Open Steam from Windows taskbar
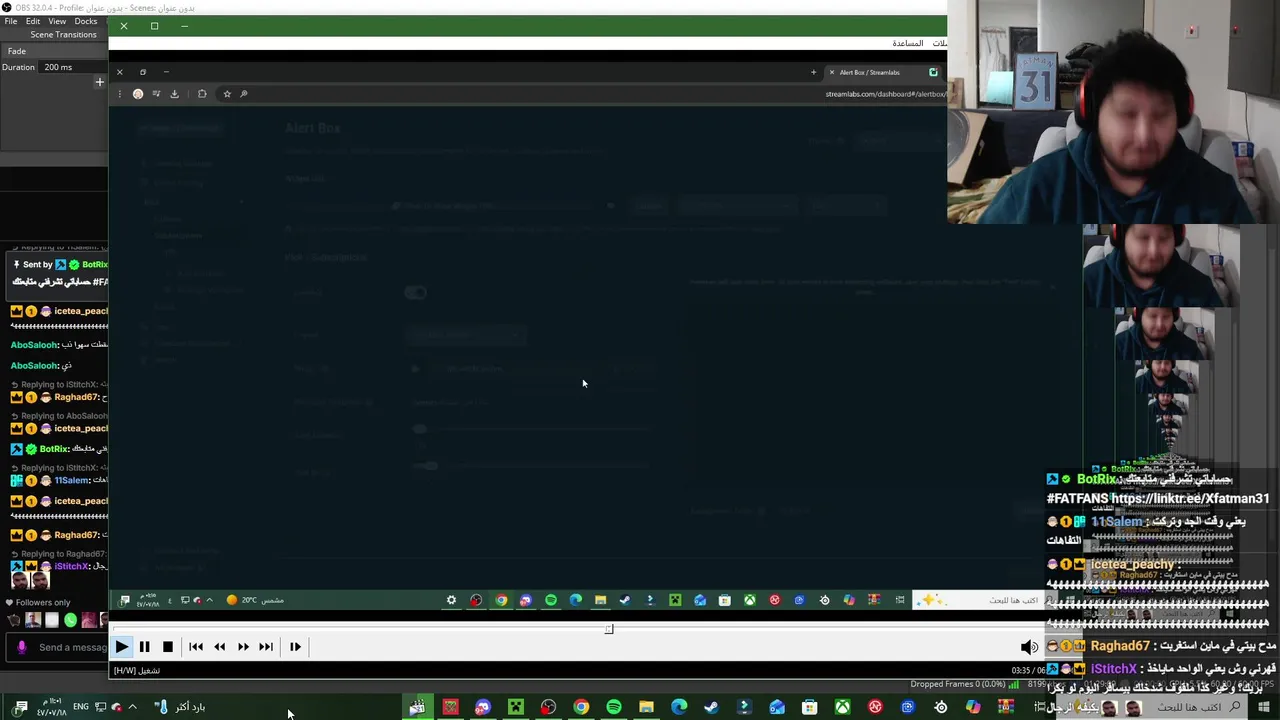Image resolution: width=1280 pixels, height=720 pixels. pyautogui.click(x=711, y=707)
